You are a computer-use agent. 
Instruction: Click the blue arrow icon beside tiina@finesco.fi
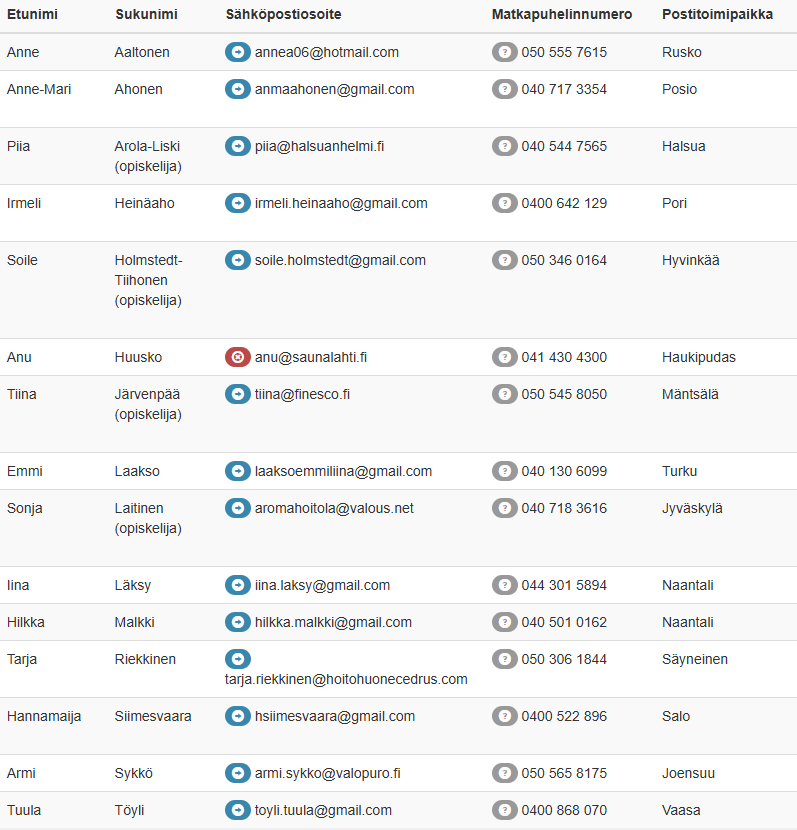pyautogui.click(x=238, y=394)
